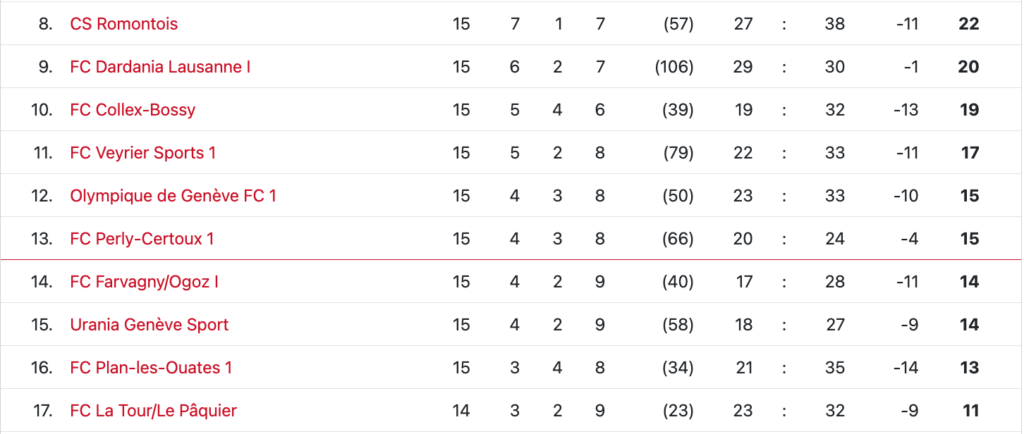This screenshot has height=434, width=1024.
Task: Select the FC Plan-les-Ouates 1 link
Action: tap(151, 368)
